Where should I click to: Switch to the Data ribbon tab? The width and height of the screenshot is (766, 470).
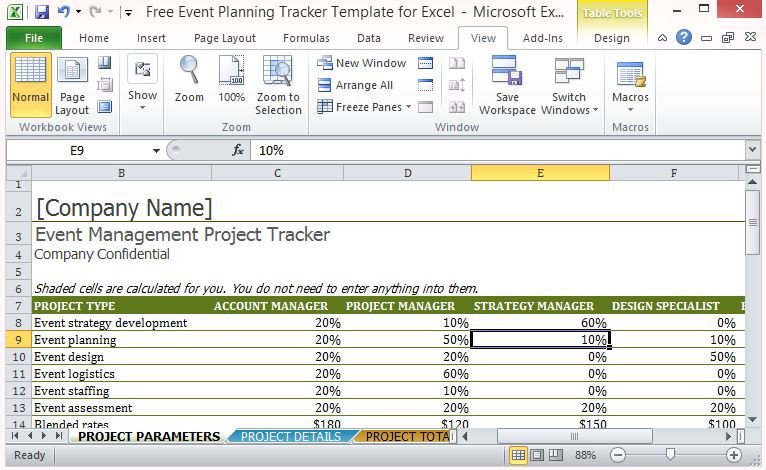pos(369,38)
